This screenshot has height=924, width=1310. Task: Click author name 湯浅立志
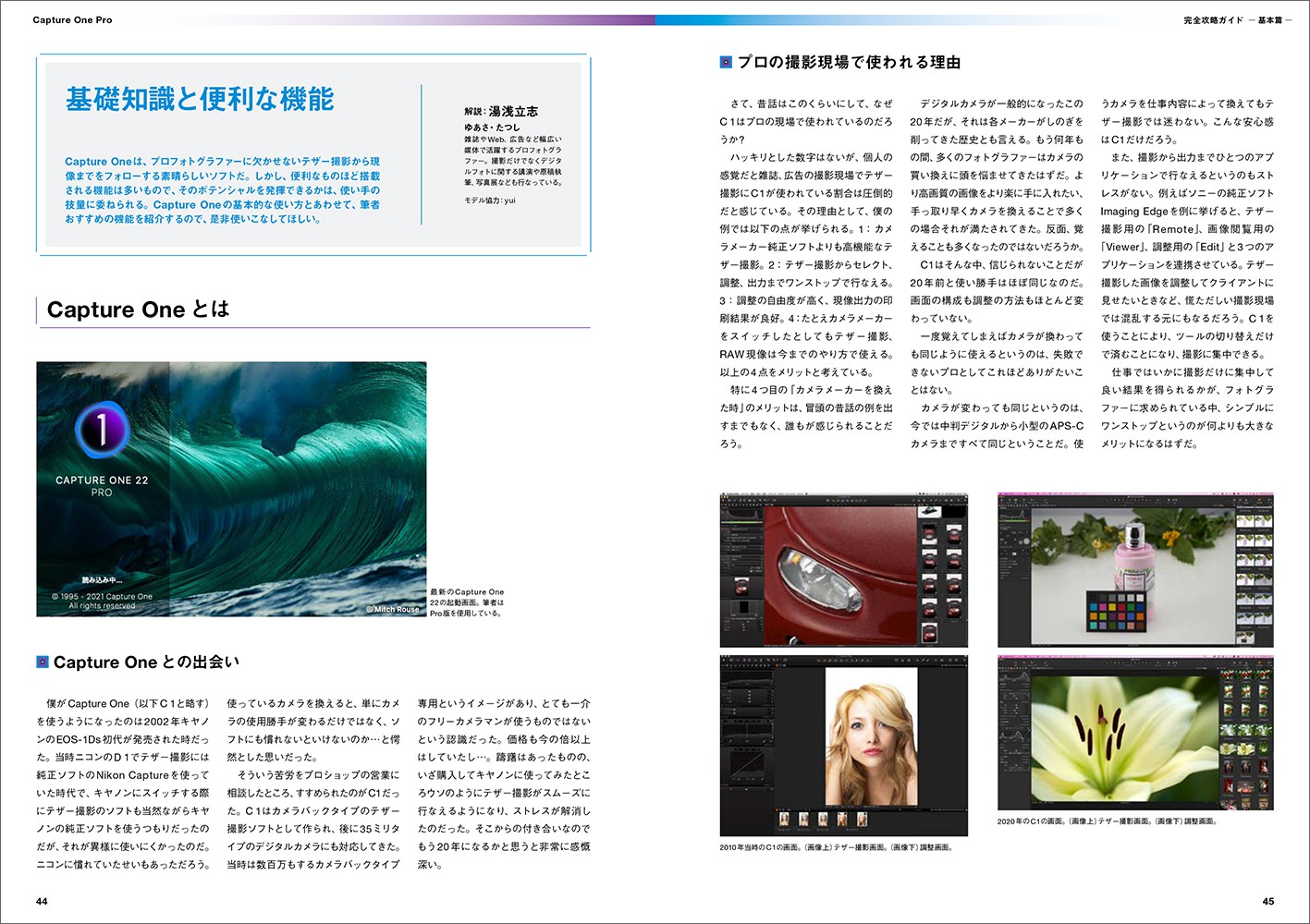(x=513, y=111)
